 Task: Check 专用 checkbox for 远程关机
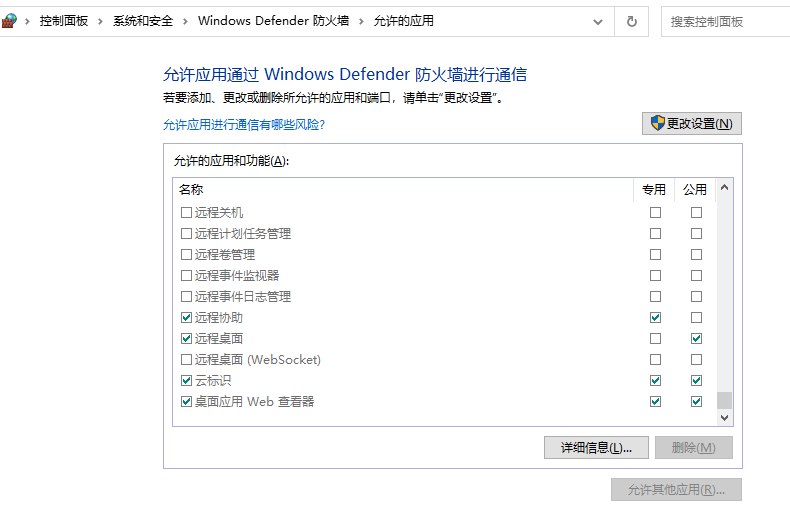pyautogui.click(x=655, y=213)
